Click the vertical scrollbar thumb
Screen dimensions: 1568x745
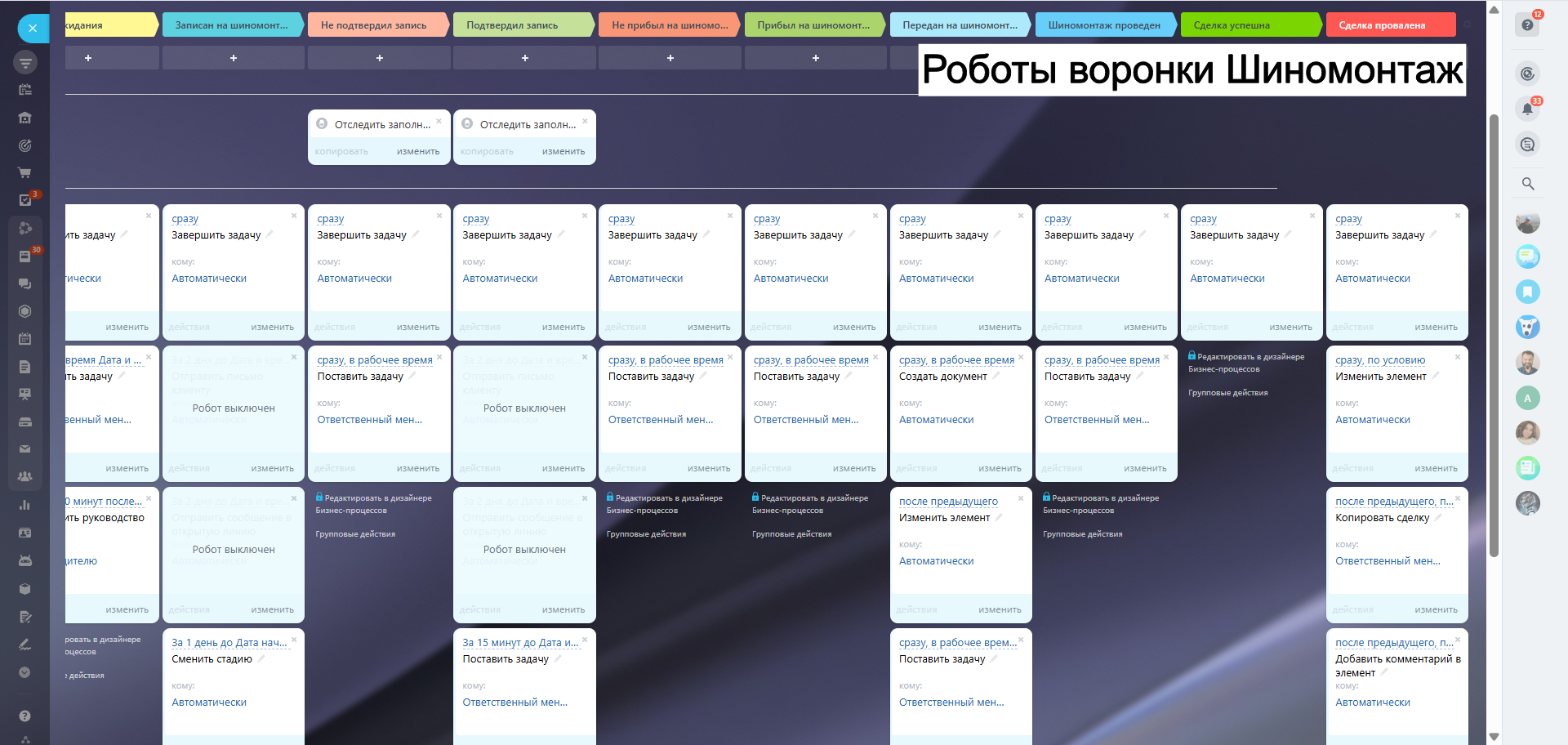[1494, 335]
